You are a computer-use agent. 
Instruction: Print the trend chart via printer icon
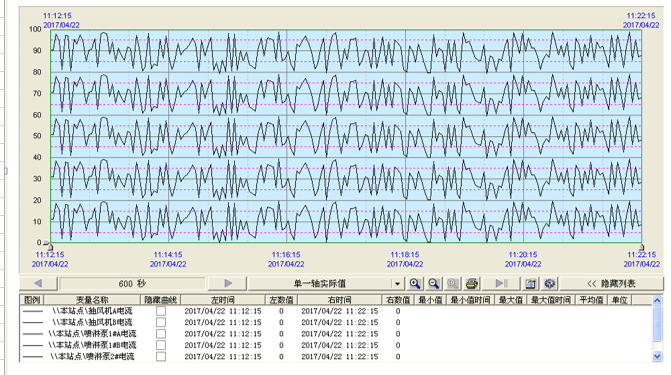472,283
